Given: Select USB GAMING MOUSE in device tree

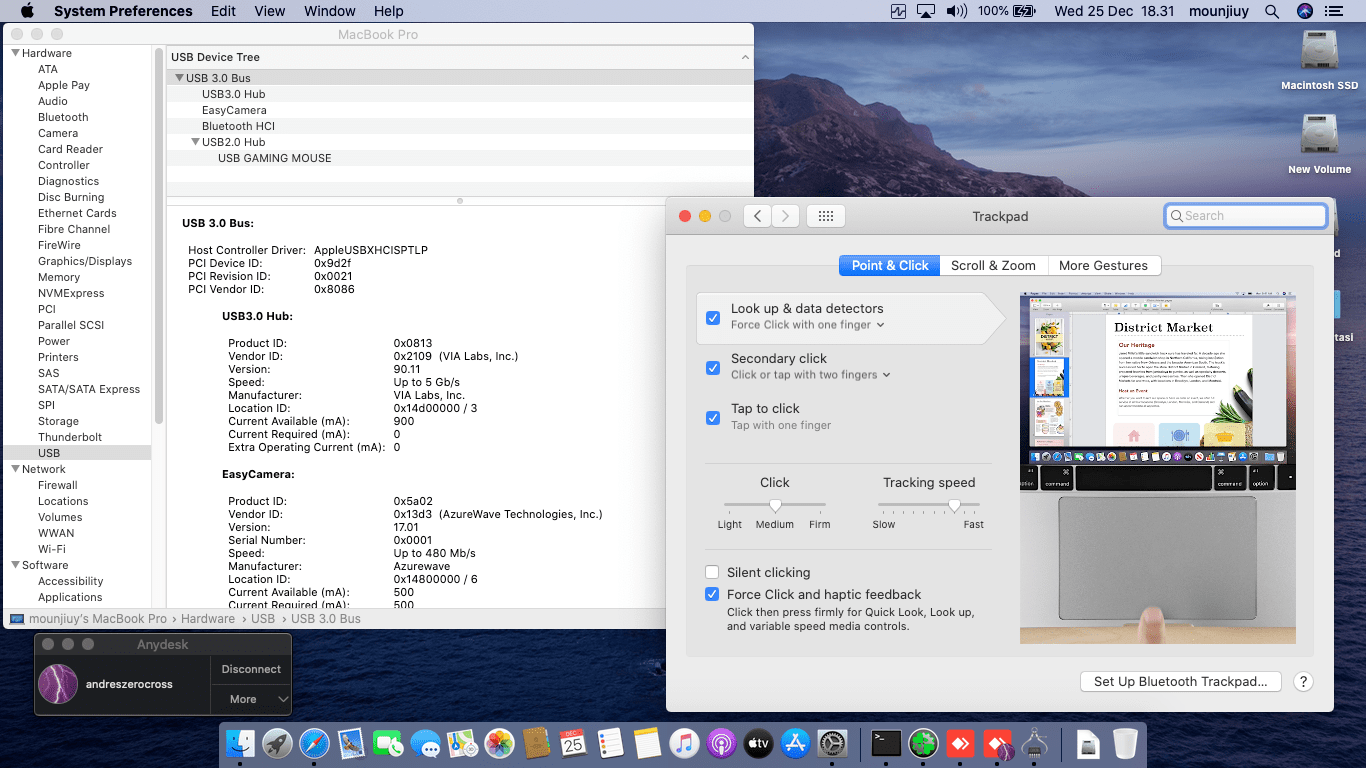Looking at the screenshot, I should [x=275, y=158].
